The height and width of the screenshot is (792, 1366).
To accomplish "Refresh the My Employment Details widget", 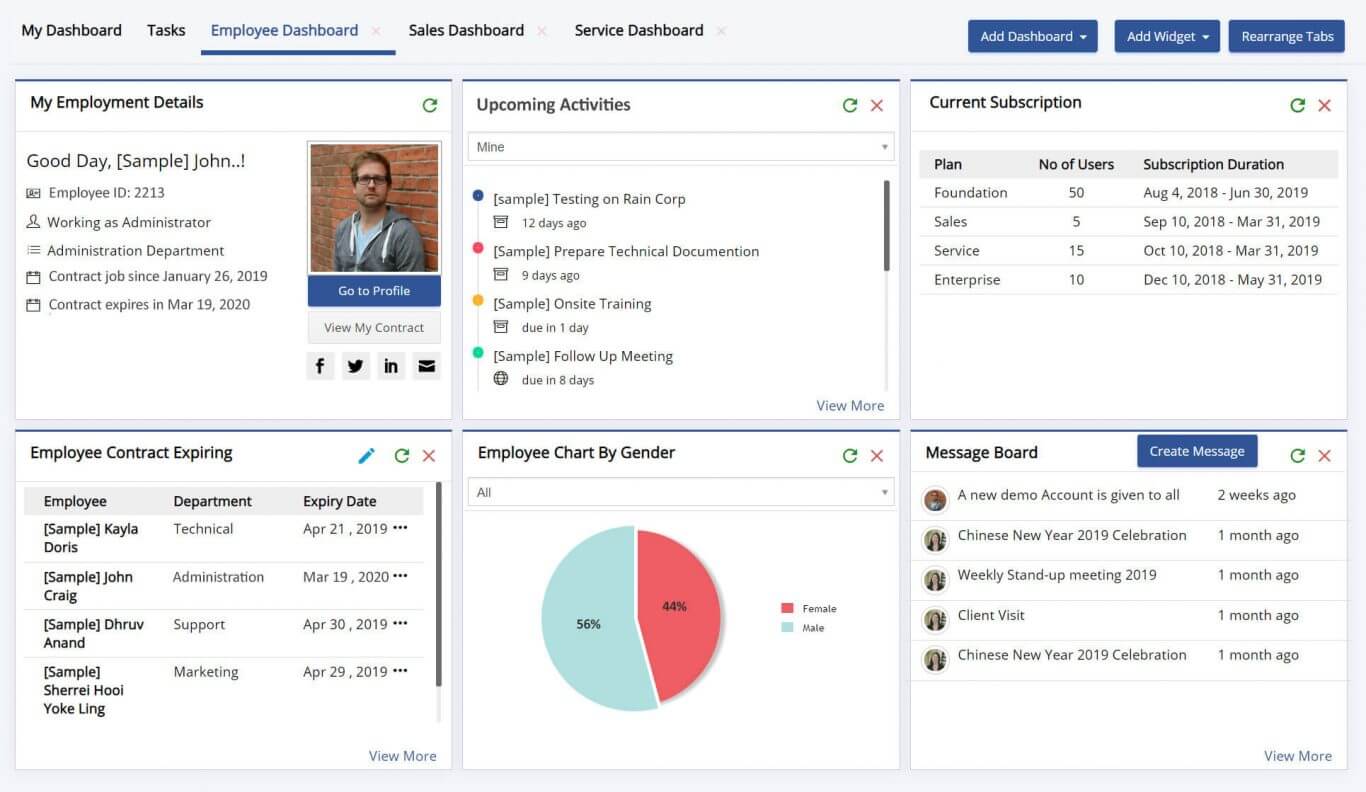I will [x=430, y=105].
